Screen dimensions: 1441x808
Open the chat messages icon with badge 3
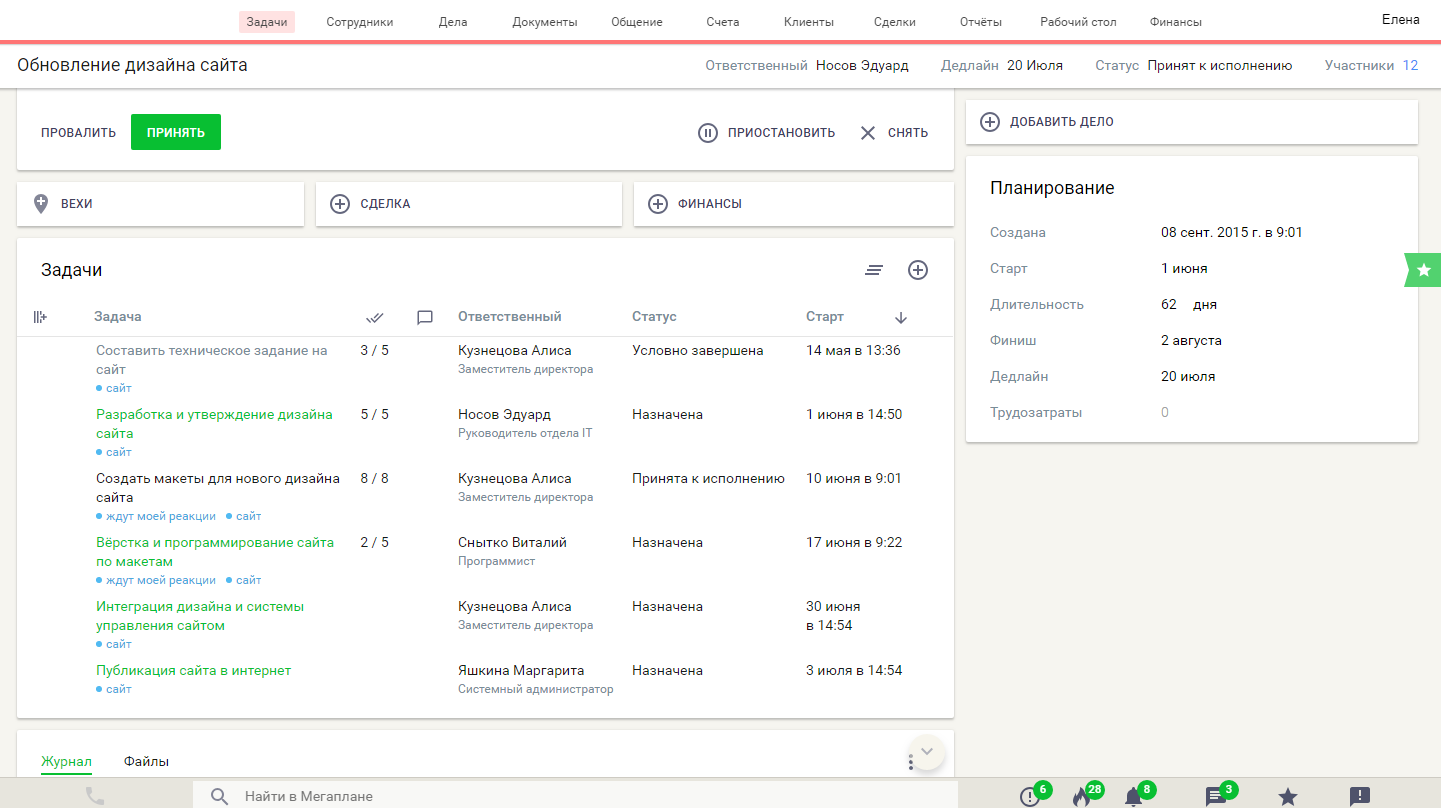(x=1216, y=797)
